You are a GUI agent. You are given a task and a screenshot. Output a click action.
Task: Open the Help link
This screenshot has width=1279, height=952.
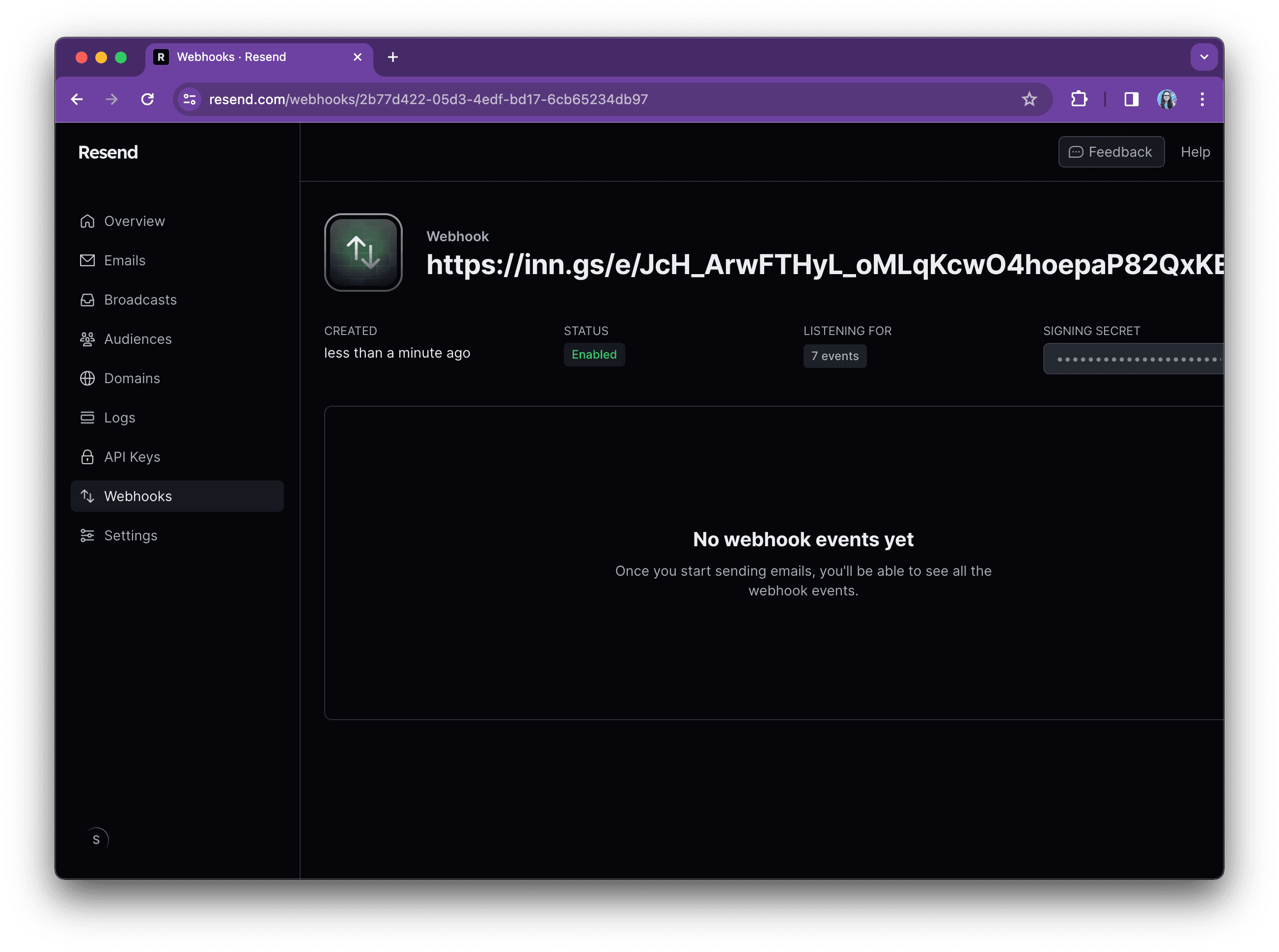tap(1195, 152)
